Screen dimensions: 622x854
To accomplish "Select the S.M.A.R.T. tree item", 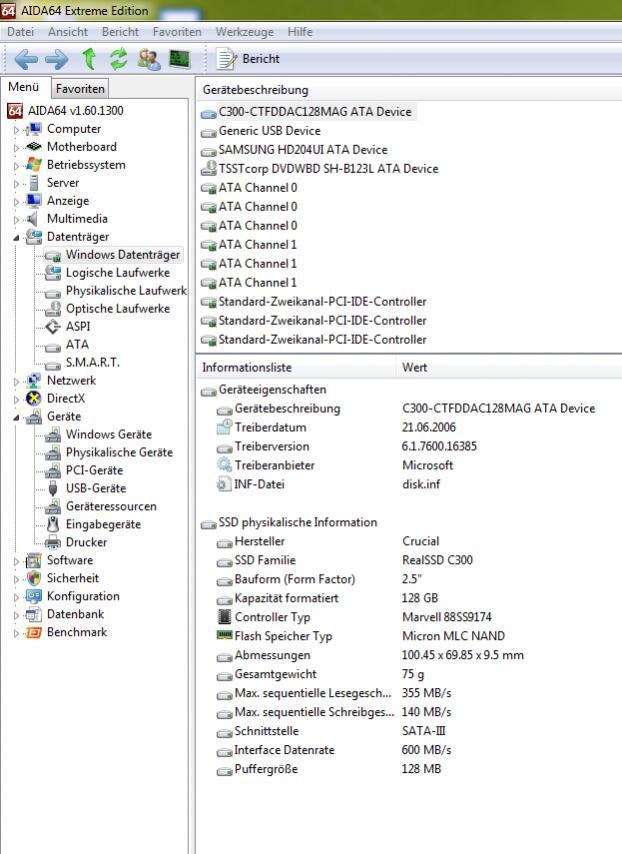I will 82,363.
